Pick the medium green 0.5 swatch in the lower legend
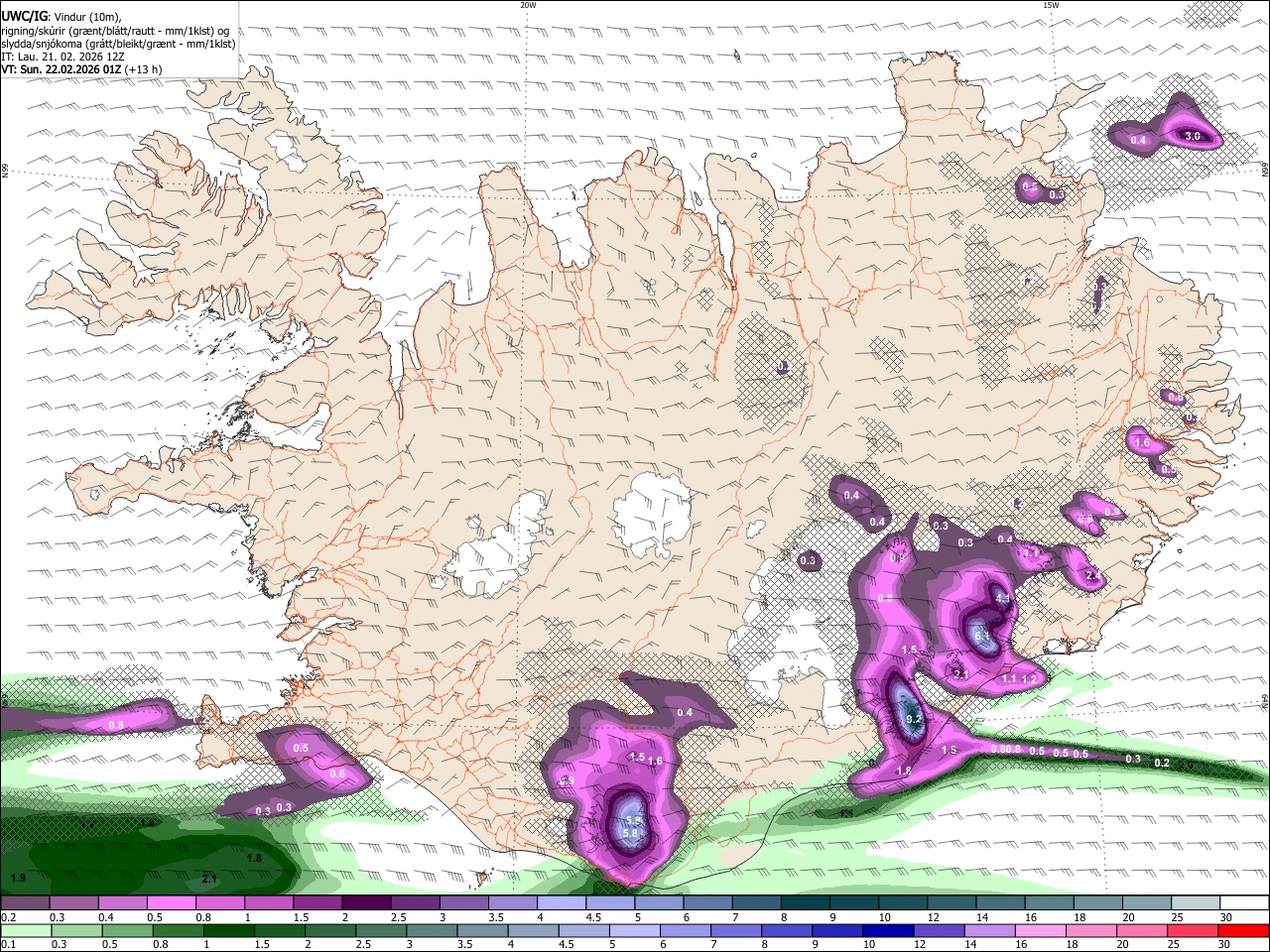1270x952 pixels. pos(127,930)
